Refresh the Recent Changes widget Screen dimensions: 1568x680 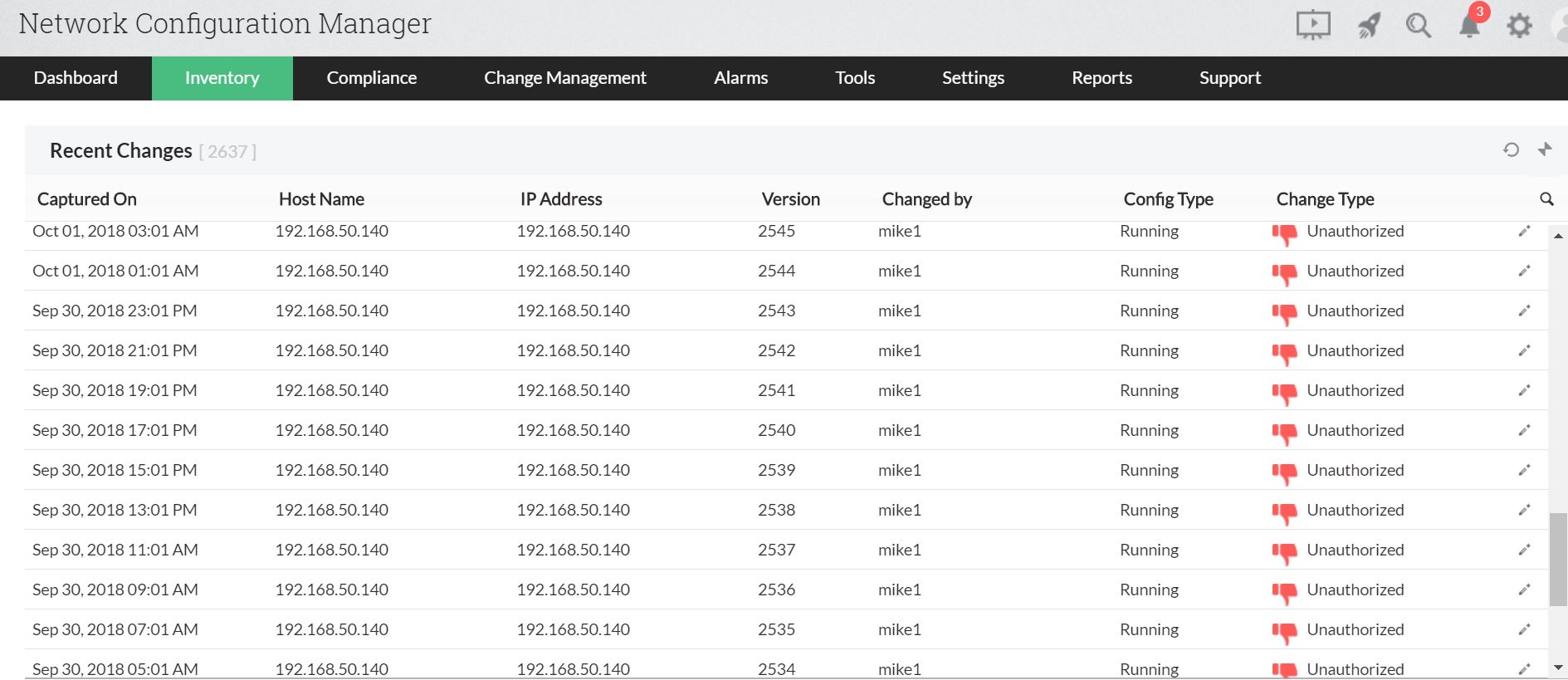pyautogui.click(x=1511, y=149)
